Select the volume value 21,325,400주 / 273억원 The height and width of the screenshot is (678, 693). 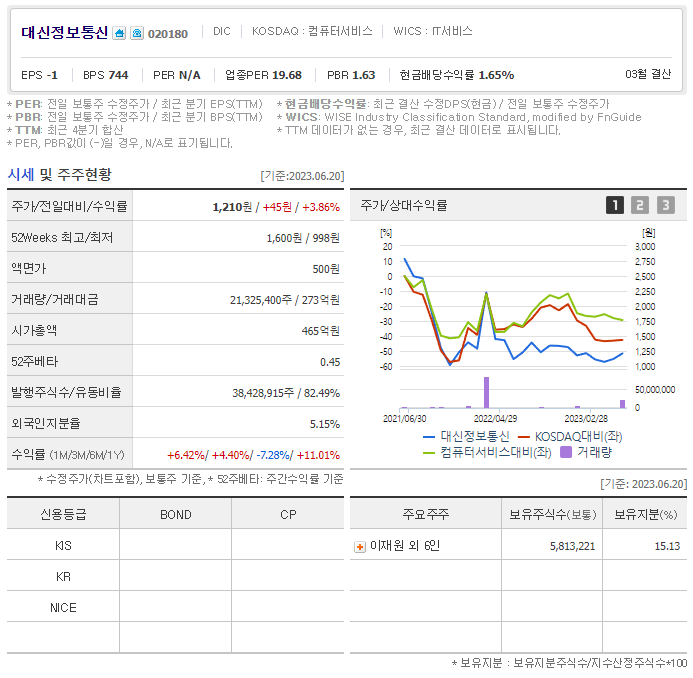click(x=285, y=300)
